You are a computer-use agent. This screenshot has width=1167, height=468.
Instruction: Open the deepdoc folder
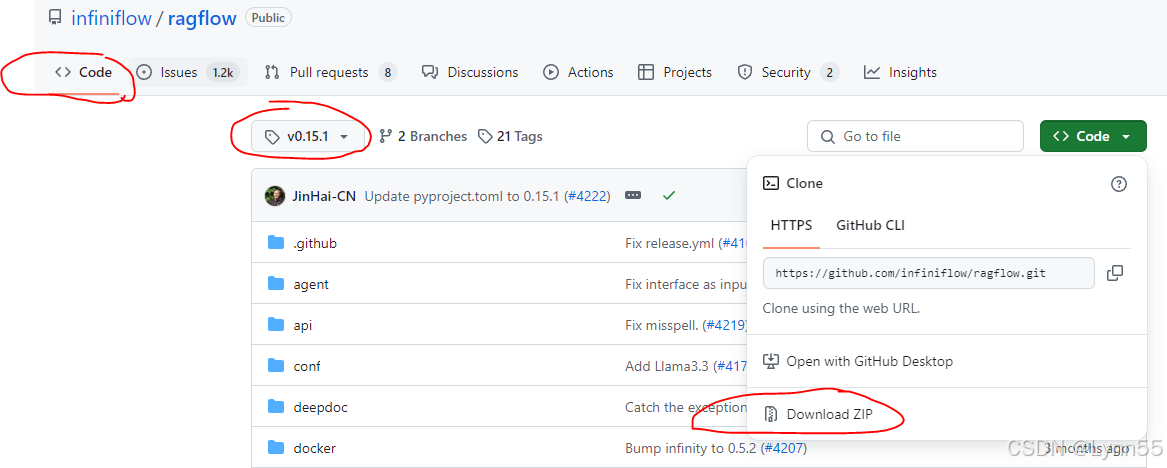(321, 407)
